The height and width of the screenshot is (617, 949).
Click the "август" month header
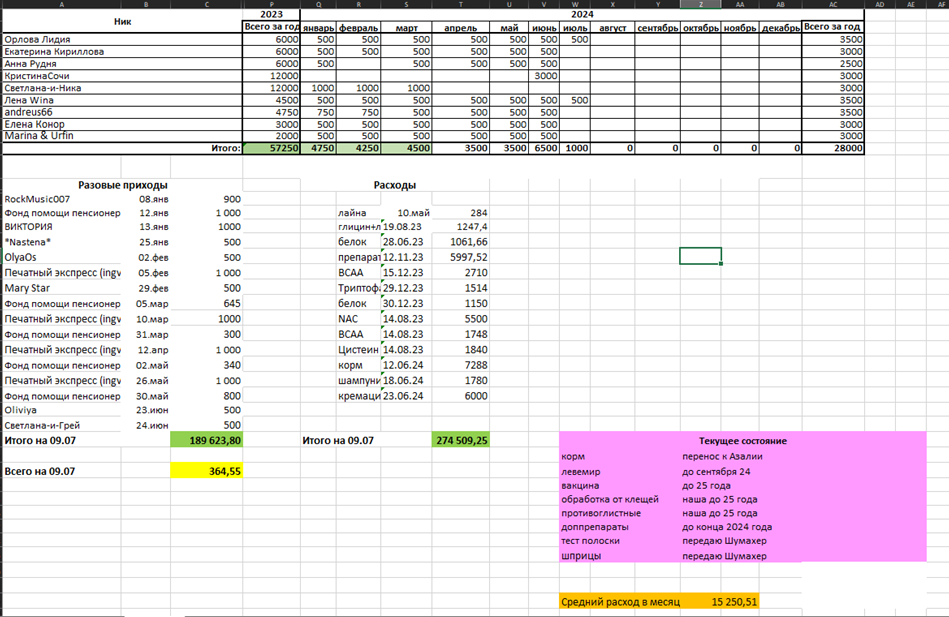coord(612,28)
